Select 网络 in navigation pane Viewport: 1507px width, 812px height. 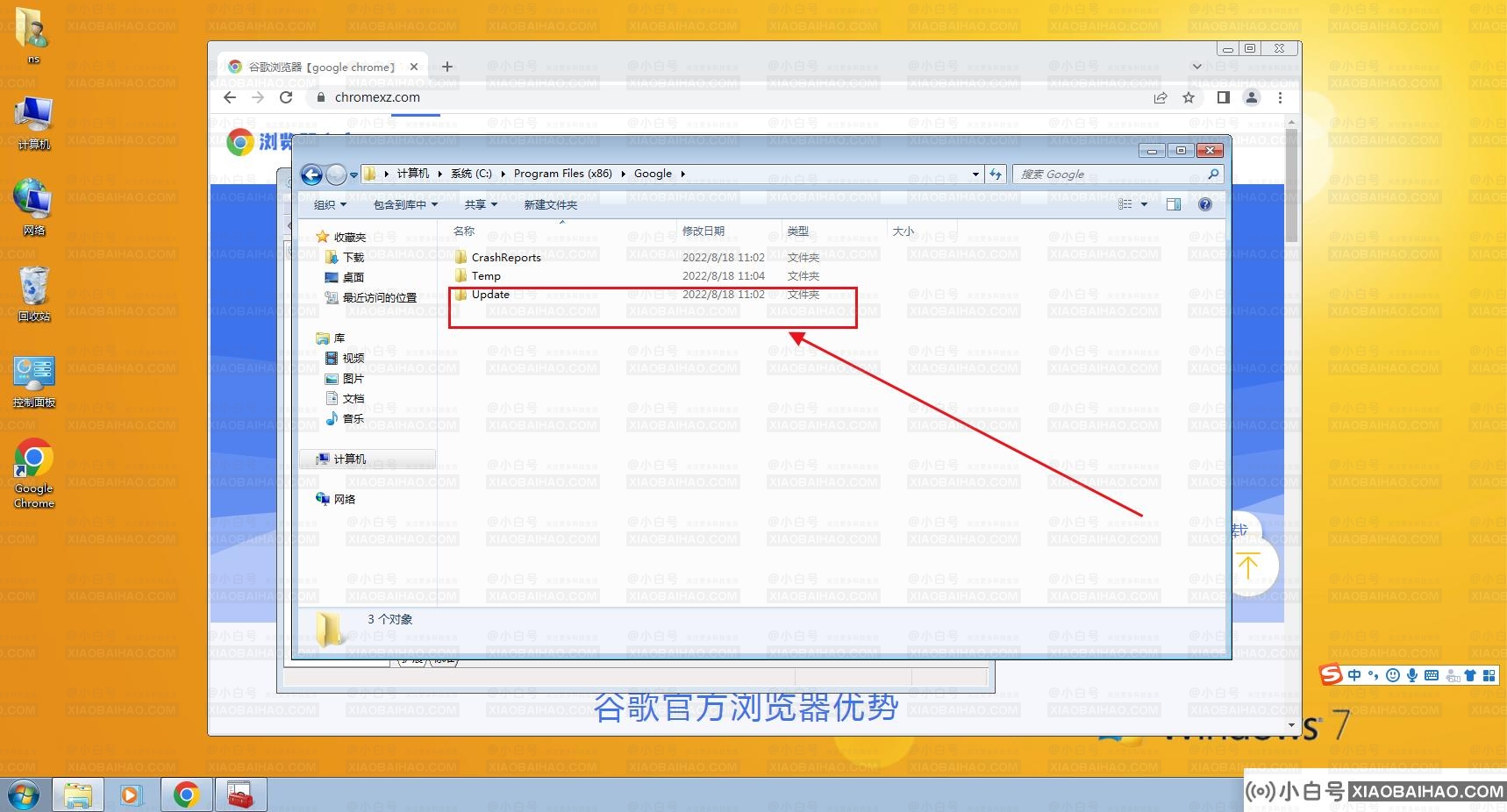(x=336, y=499)
